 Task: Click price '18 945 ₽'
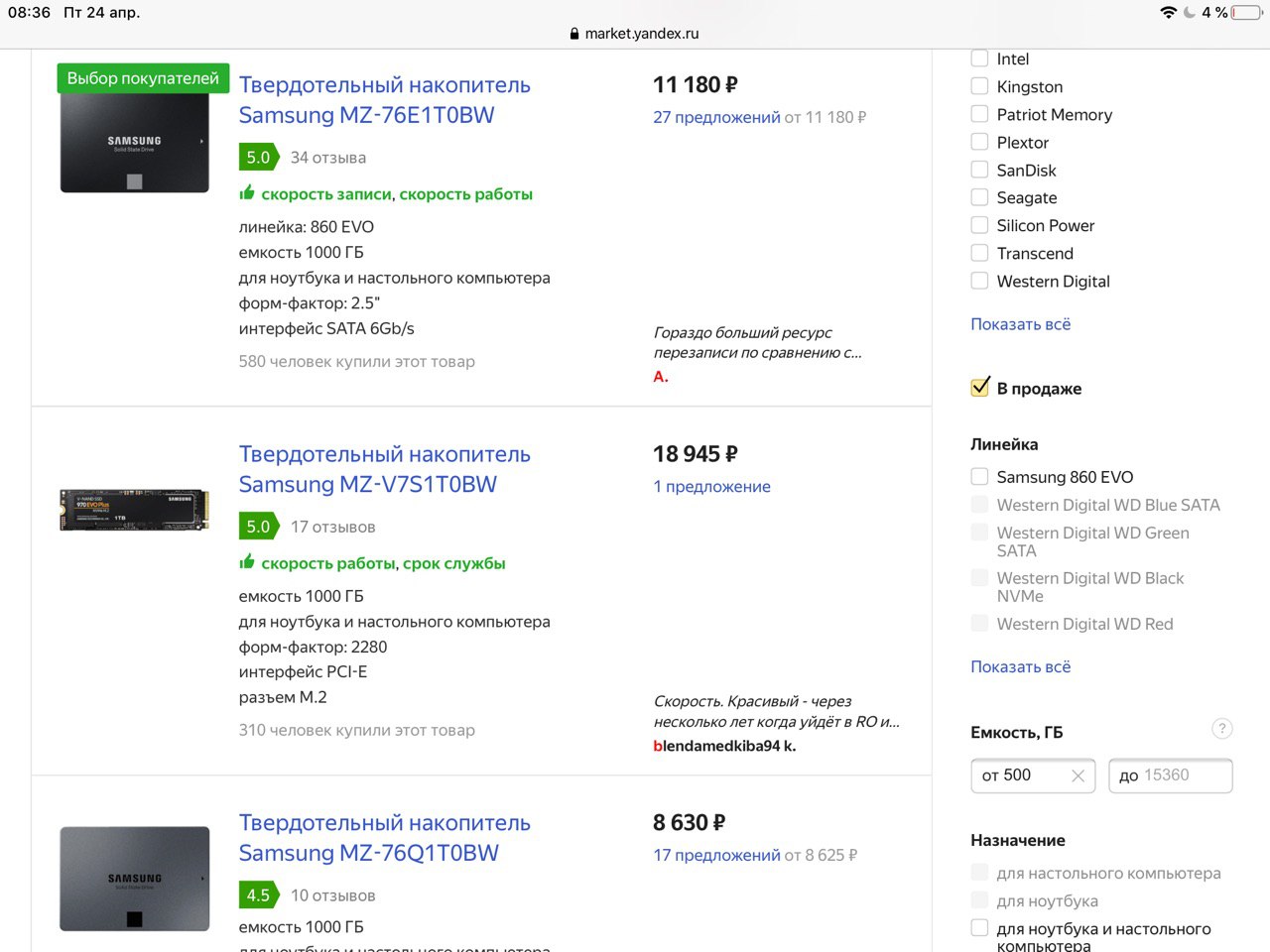point(696,454)
